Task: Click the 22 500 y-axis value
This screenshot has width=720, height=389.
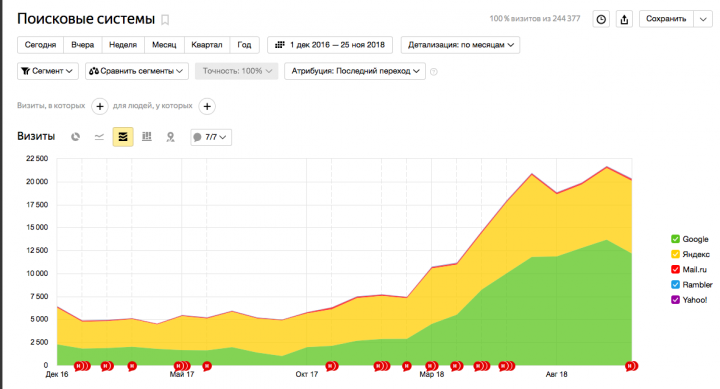Action: coord(37,158)
